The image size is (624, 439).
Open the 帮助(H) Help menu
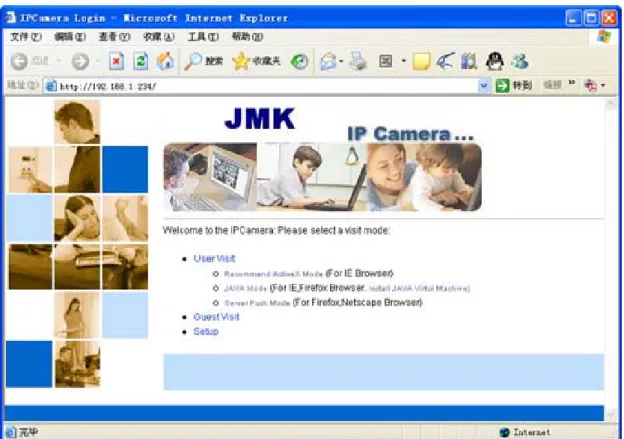[248, 37]
